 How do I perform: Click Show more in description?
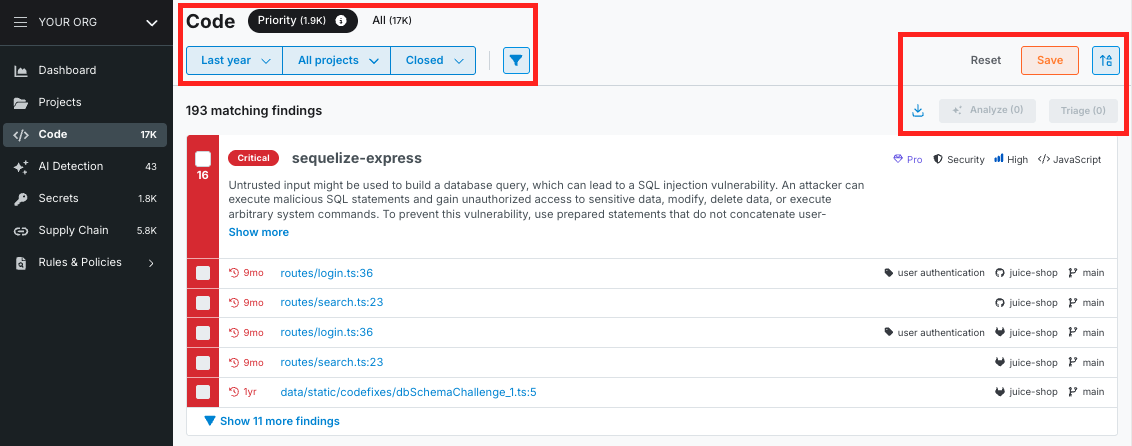[258, 232]
